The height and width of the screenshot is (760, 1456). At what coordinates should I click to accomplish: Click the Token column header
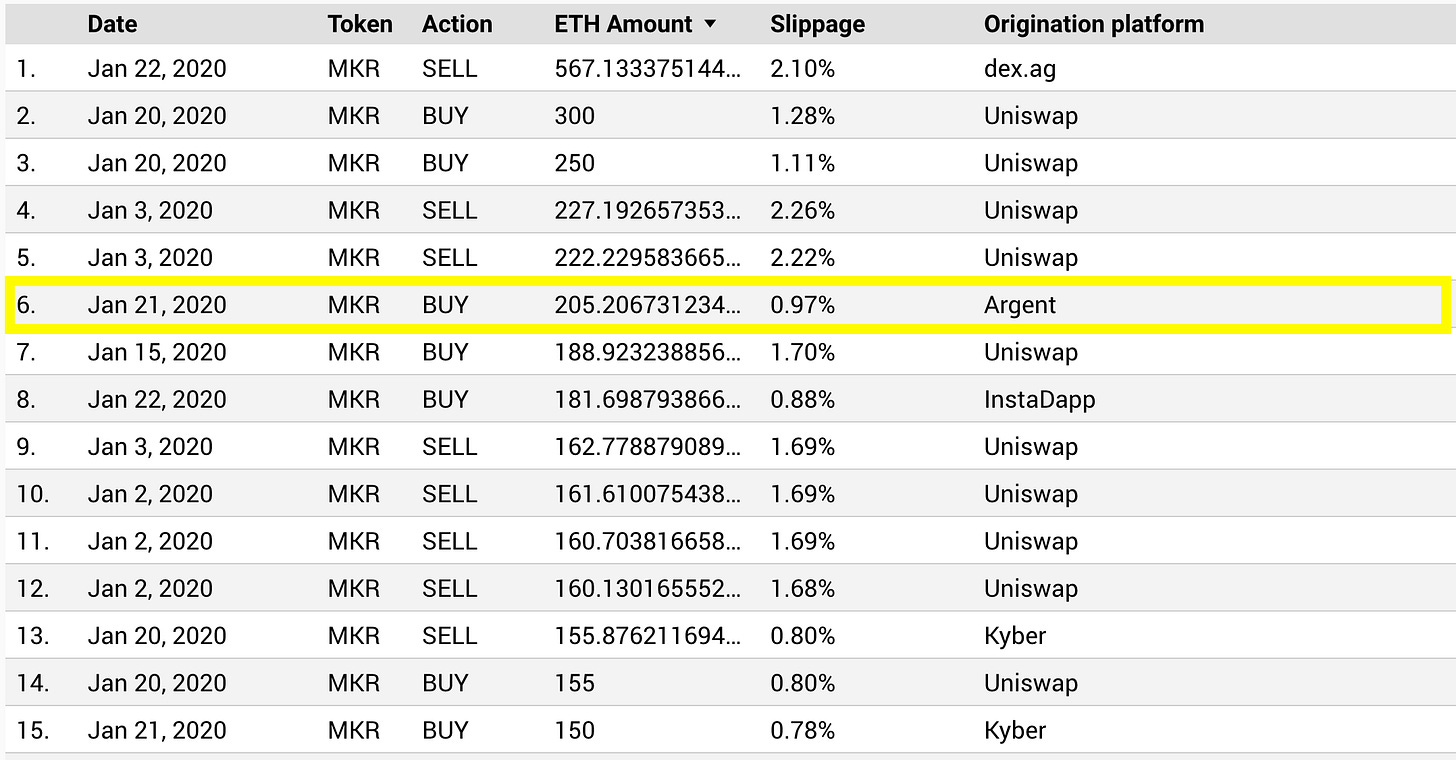pos(360,24)
